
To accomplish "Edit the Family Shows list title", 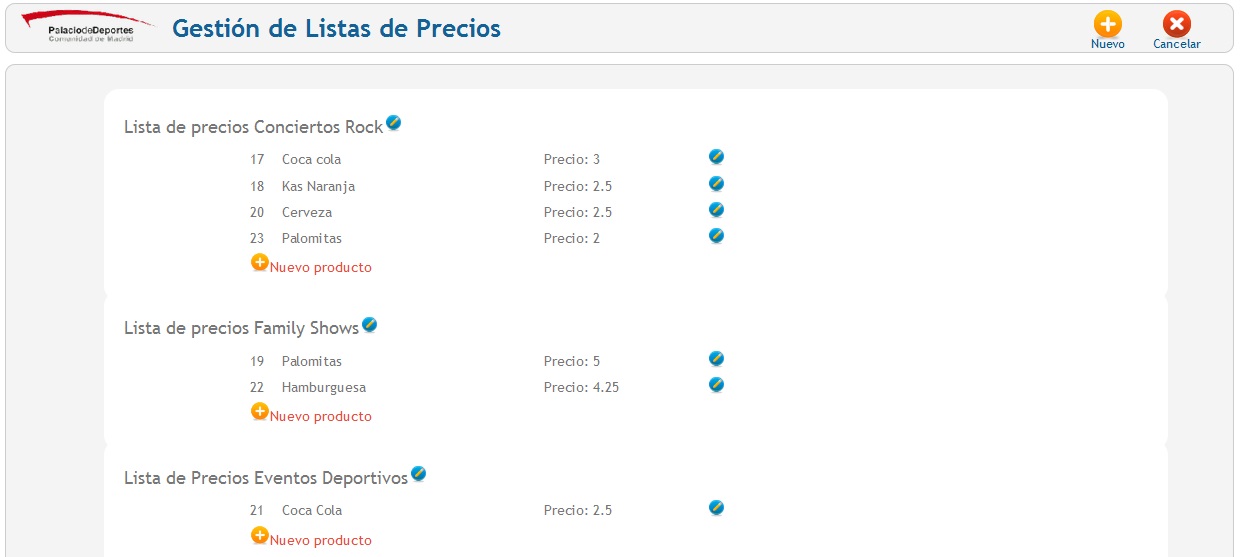I will tap(370, 325).
